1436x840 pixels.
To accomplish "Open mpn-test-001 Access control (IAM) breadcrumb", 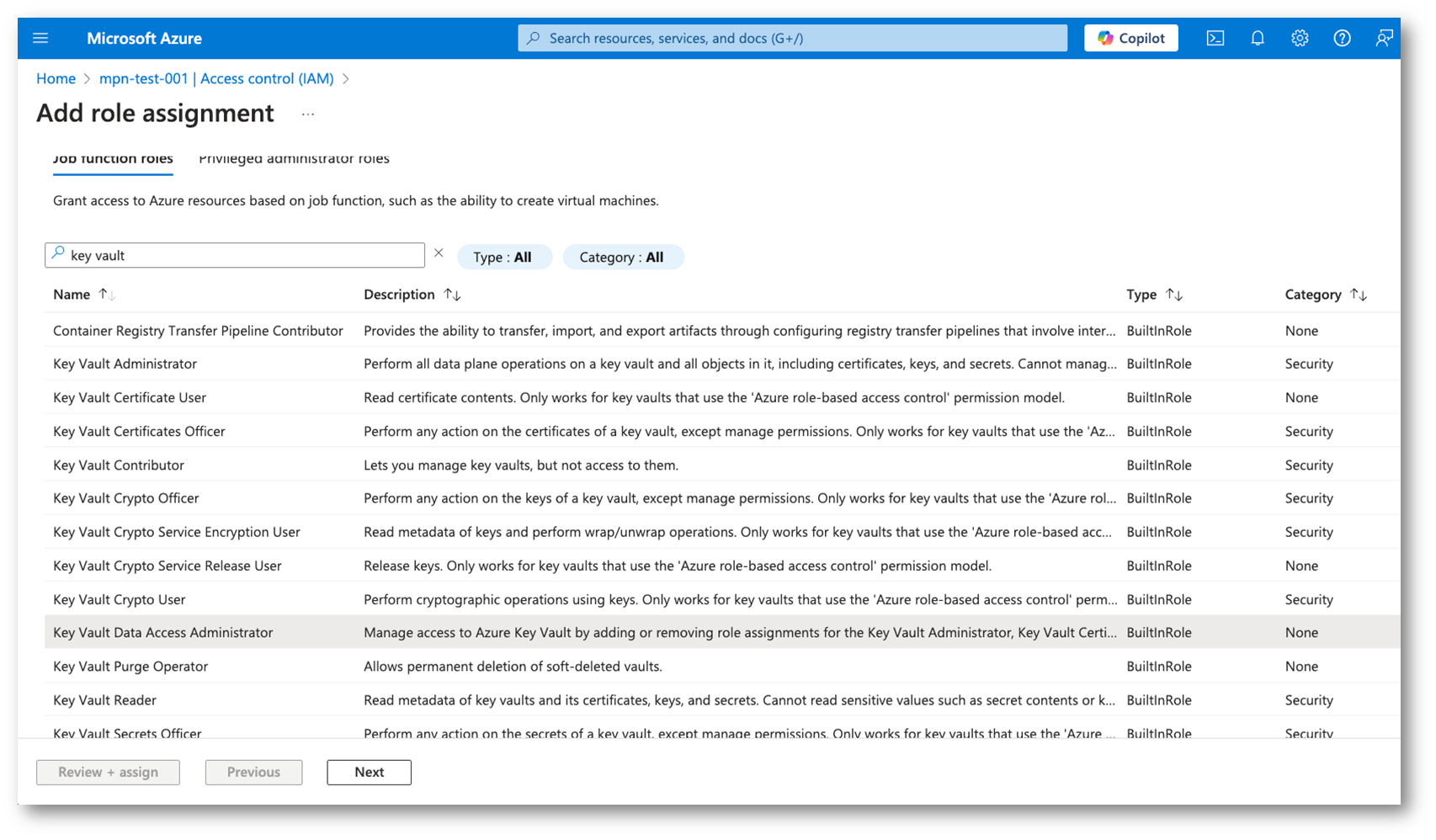I will pyautogui.click(x=216, y=78).
